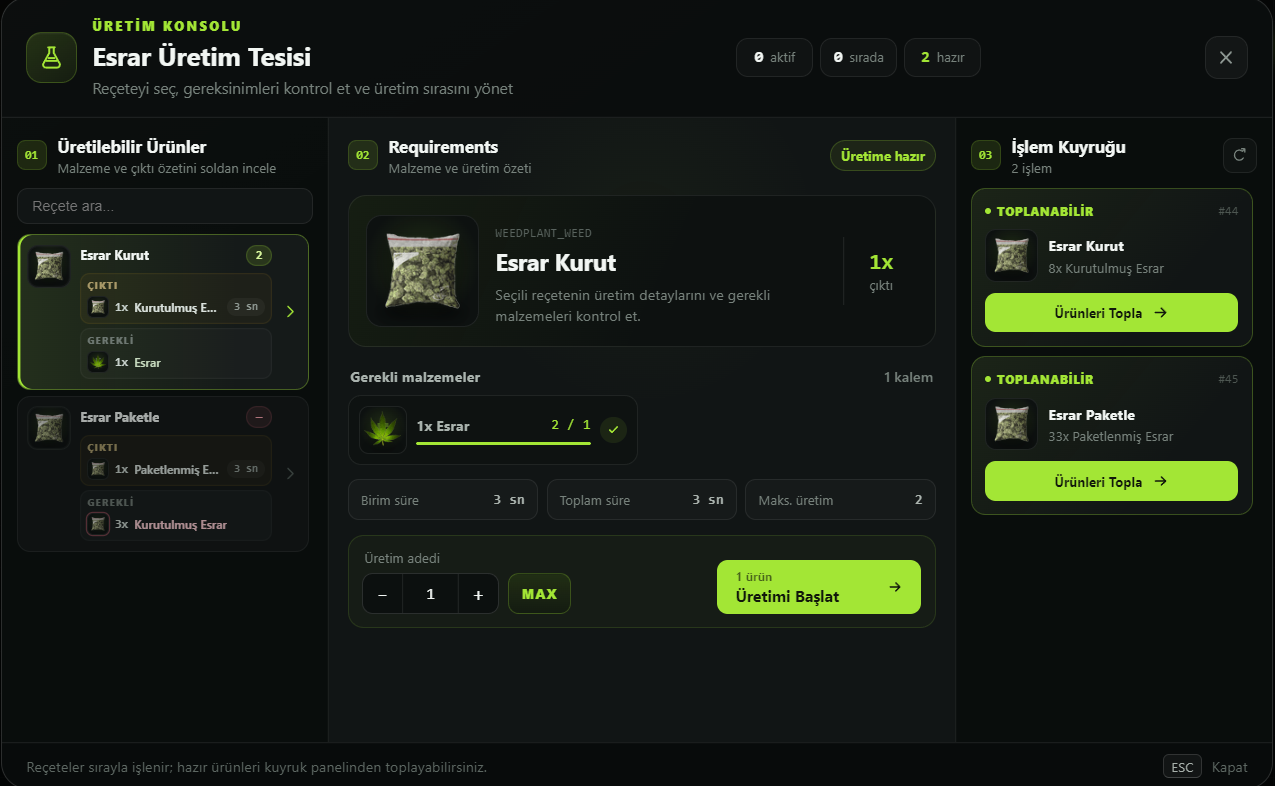Decrease Üretim adedi with minus button
1275x786 pixels.
[x=382, y=594]
